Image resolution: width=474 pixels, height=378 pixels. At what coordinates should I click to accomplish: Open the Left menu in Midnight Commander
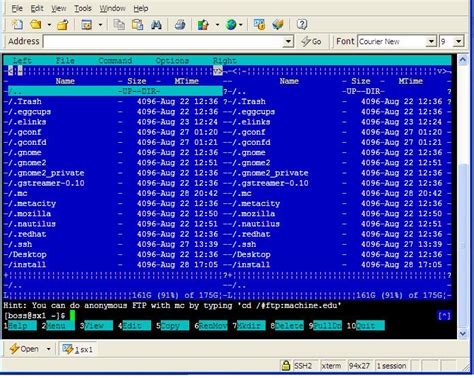point(22,61)
